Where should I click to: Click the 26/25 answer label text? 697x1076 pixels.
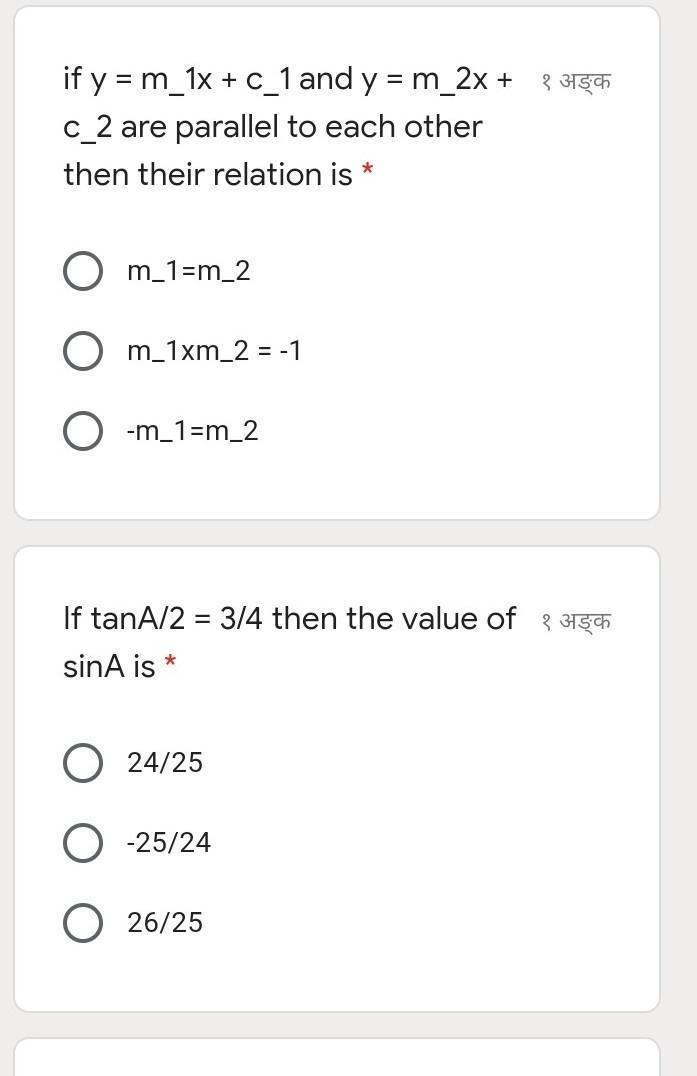point(165,923)
